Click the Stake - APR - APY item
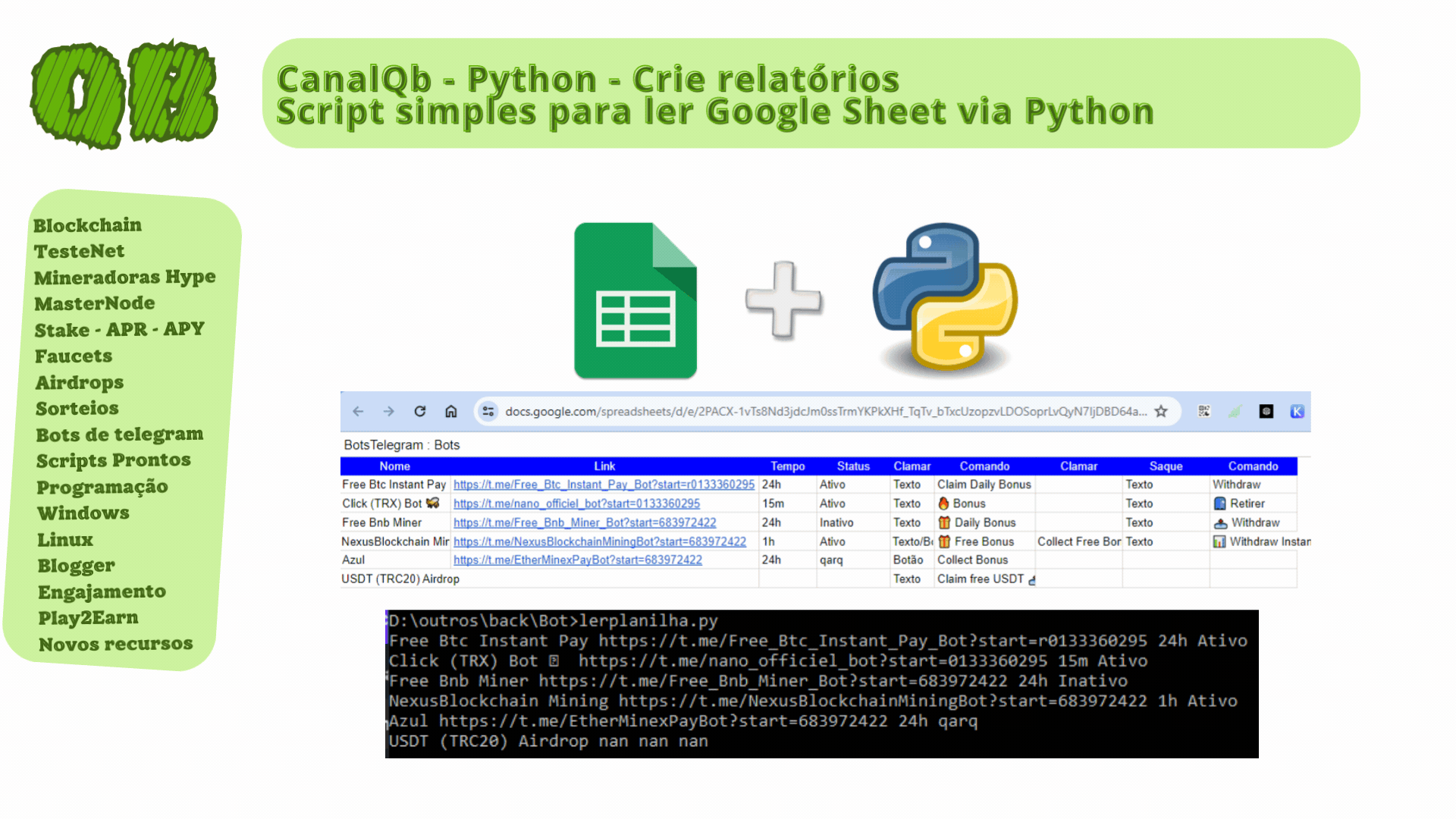This screenshot has height=819, width=1456. [120, 330]
